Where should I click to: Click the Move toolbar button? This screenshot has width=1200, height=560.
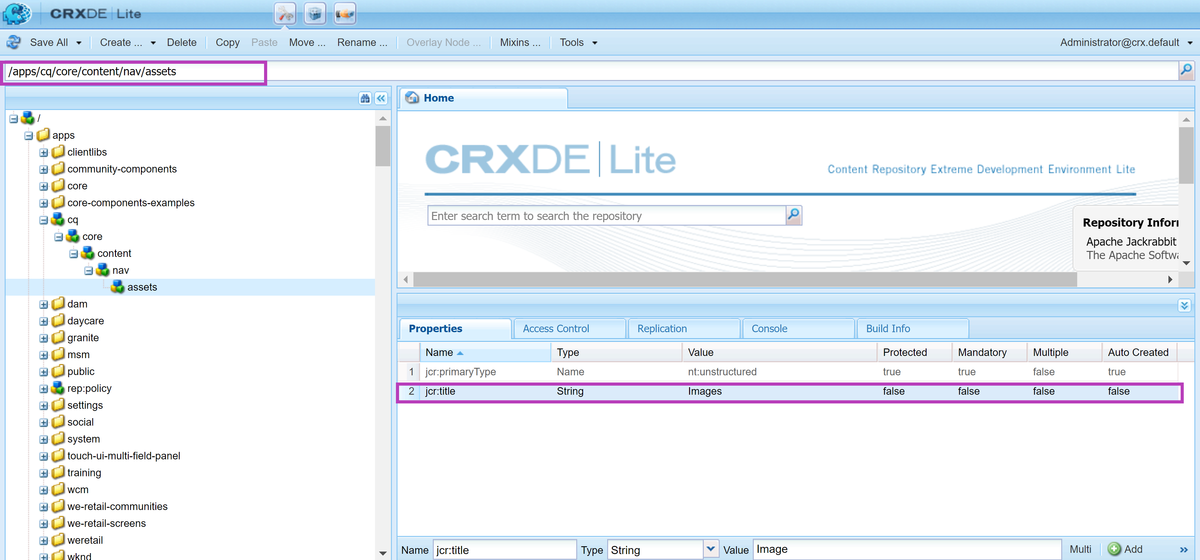pyautogui.click(x=307, y=42)
